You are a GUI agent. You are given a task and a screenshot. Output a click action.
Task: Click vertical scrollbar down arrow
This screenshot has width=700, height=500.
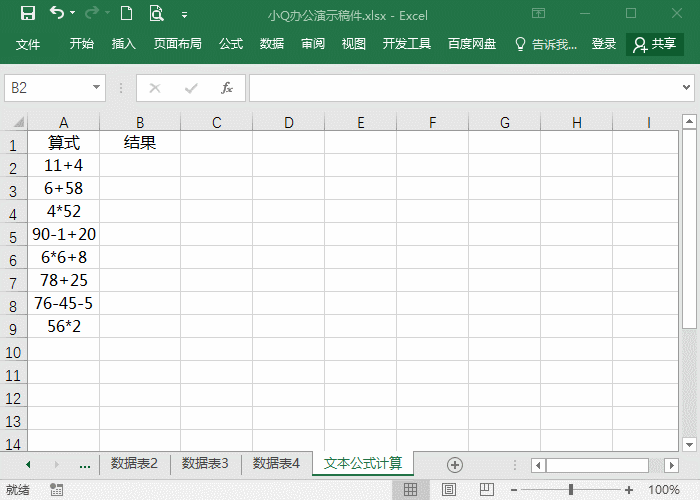689,445
